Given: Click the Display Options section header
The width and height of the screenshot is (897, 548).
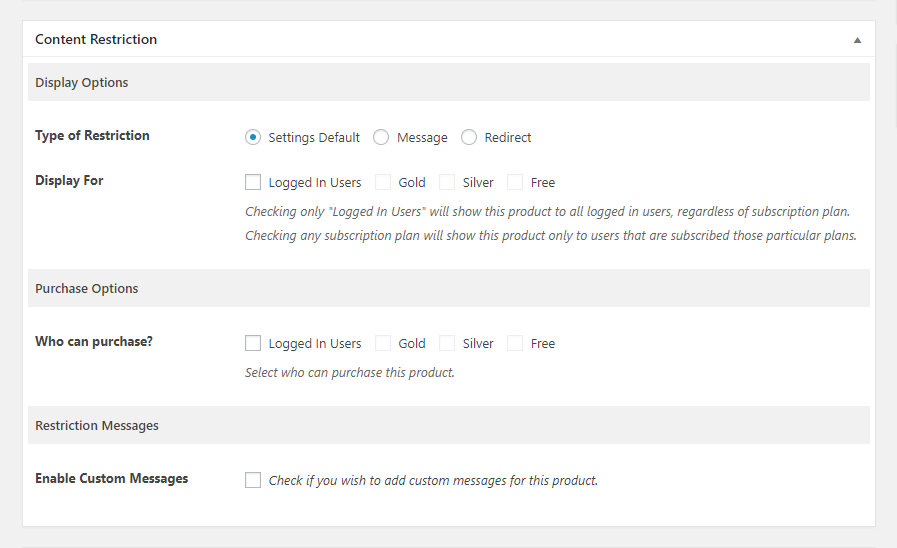Looking at the screenshot, I should pyautogui.click(x=448, y=82).
